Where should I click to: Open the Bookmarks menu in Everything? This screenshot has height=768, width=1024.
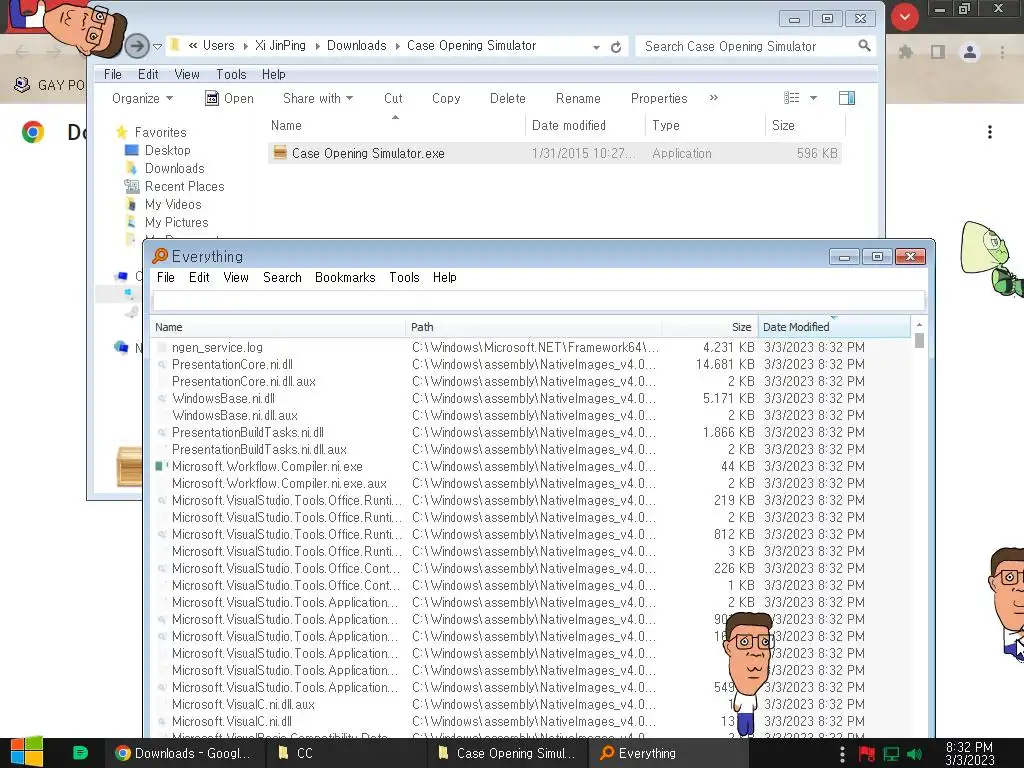345,277
